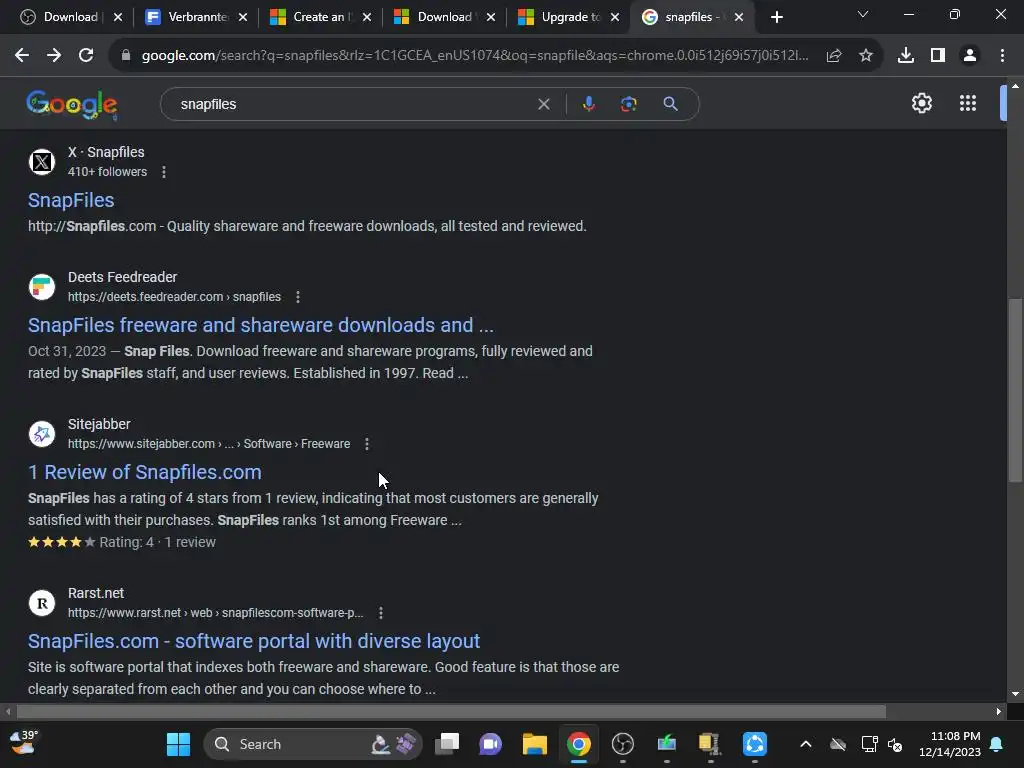Click the deets.feedreader.com snapfiles URL
This screenshot has width=1024, height=768.
(174, 297)
